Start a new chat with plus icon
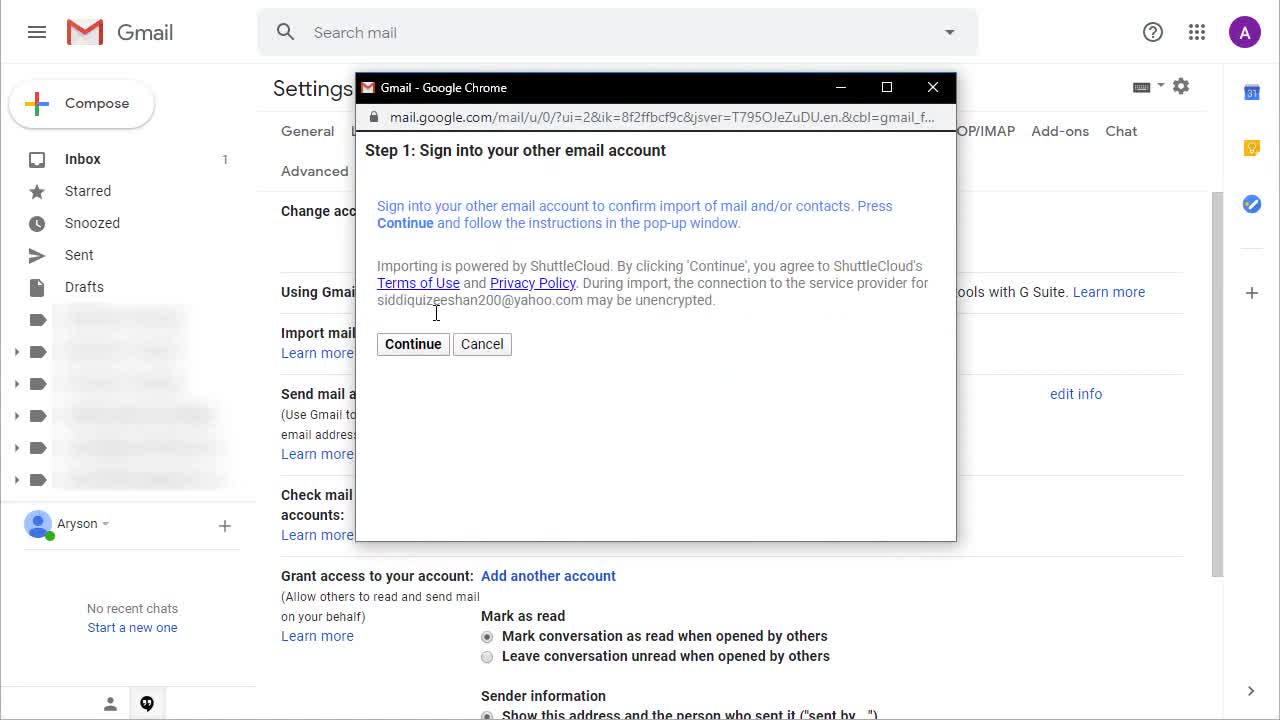Image resolution: width=1280 pixels, height=720 pixels. [225, 526]
